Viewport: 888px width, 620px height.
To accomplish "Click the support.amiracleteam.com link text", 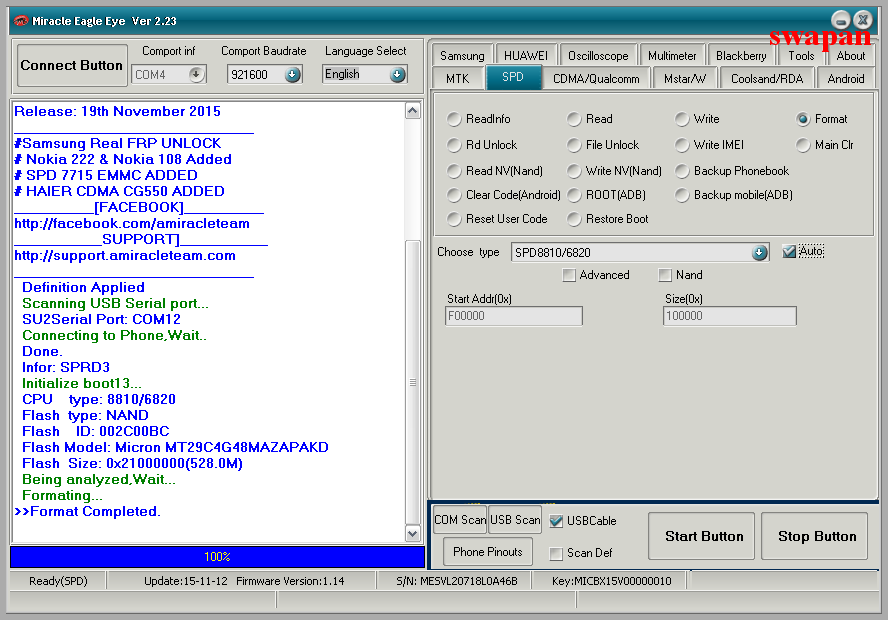I will tap(125, 256).
